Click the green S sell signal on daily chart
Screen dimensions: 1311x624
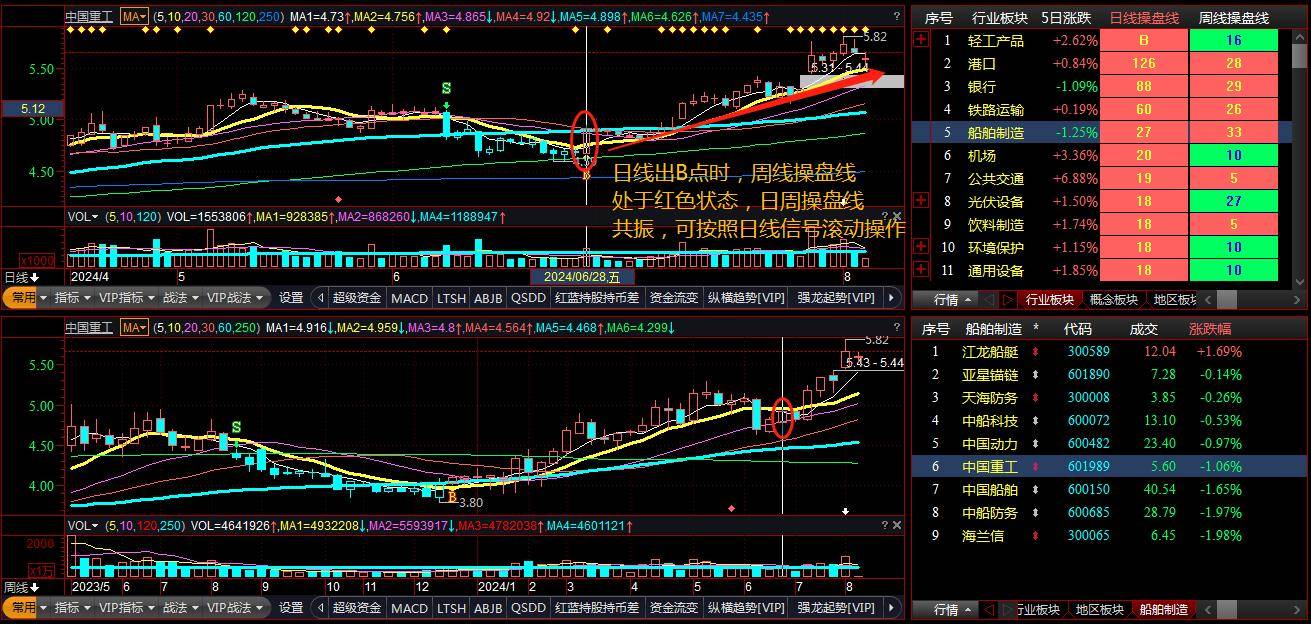(446, 89)
